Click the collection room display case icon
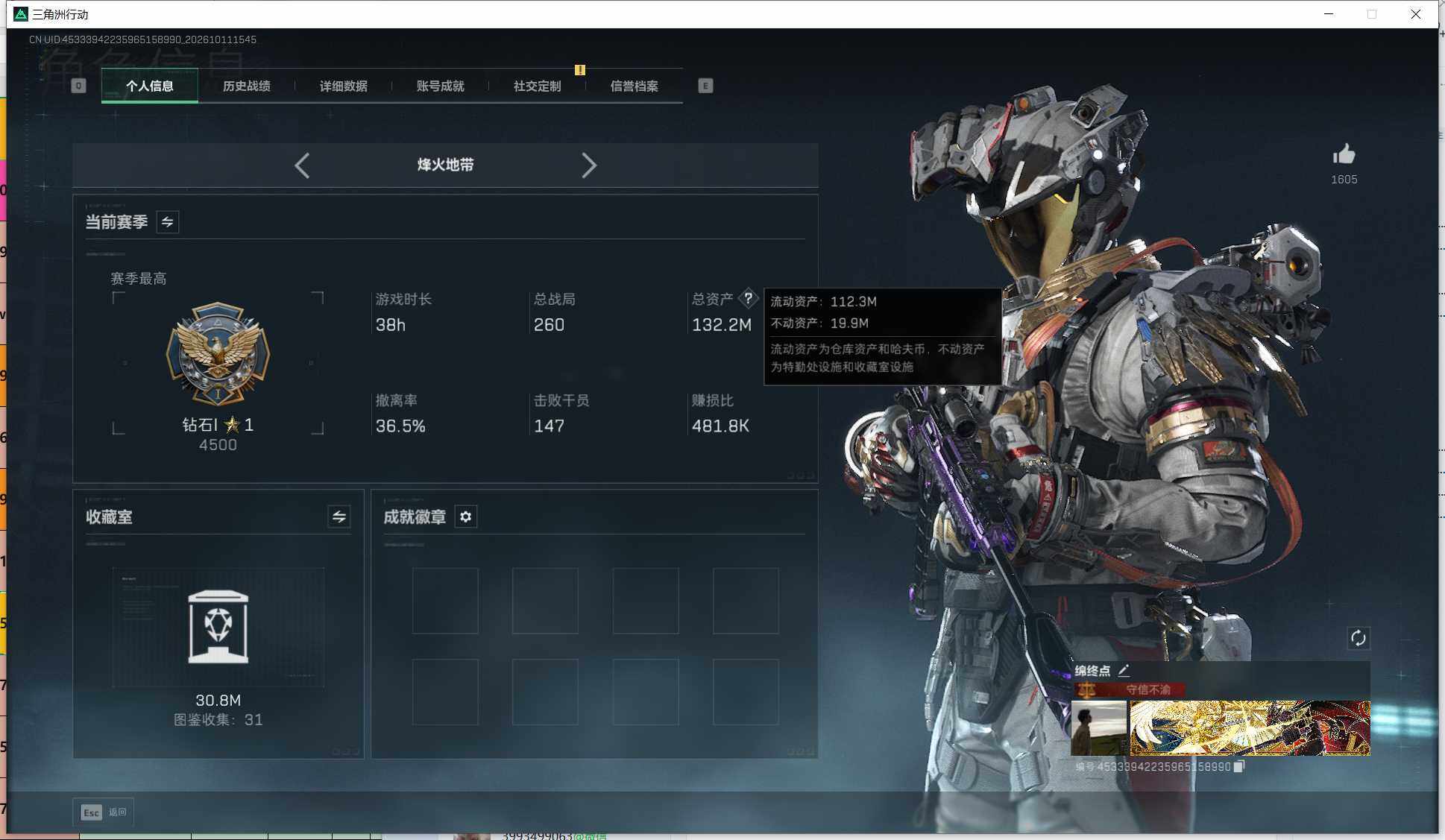This screenshot has height=840, width=1445. point(218,627)
